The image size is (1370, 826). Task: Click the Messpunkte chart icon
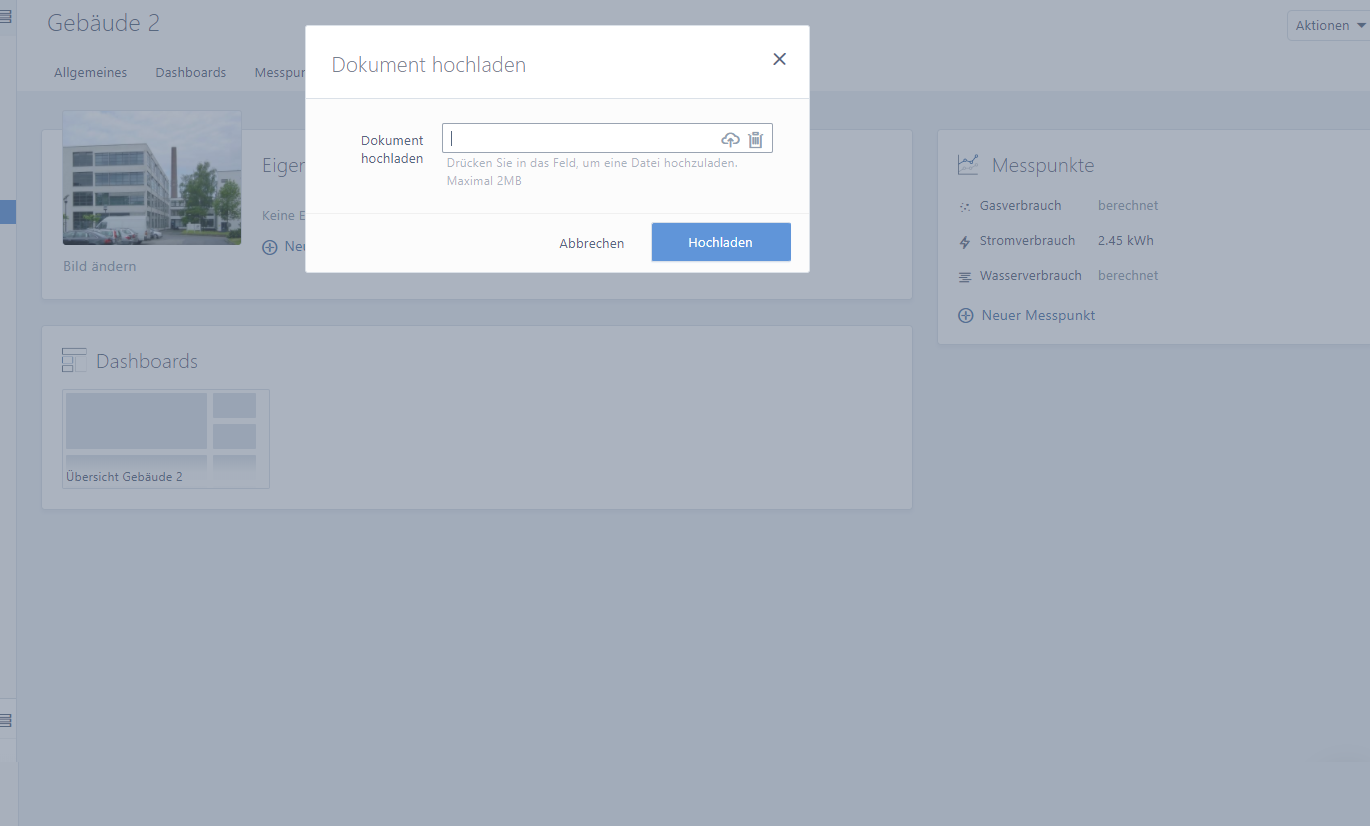[967, 165]
